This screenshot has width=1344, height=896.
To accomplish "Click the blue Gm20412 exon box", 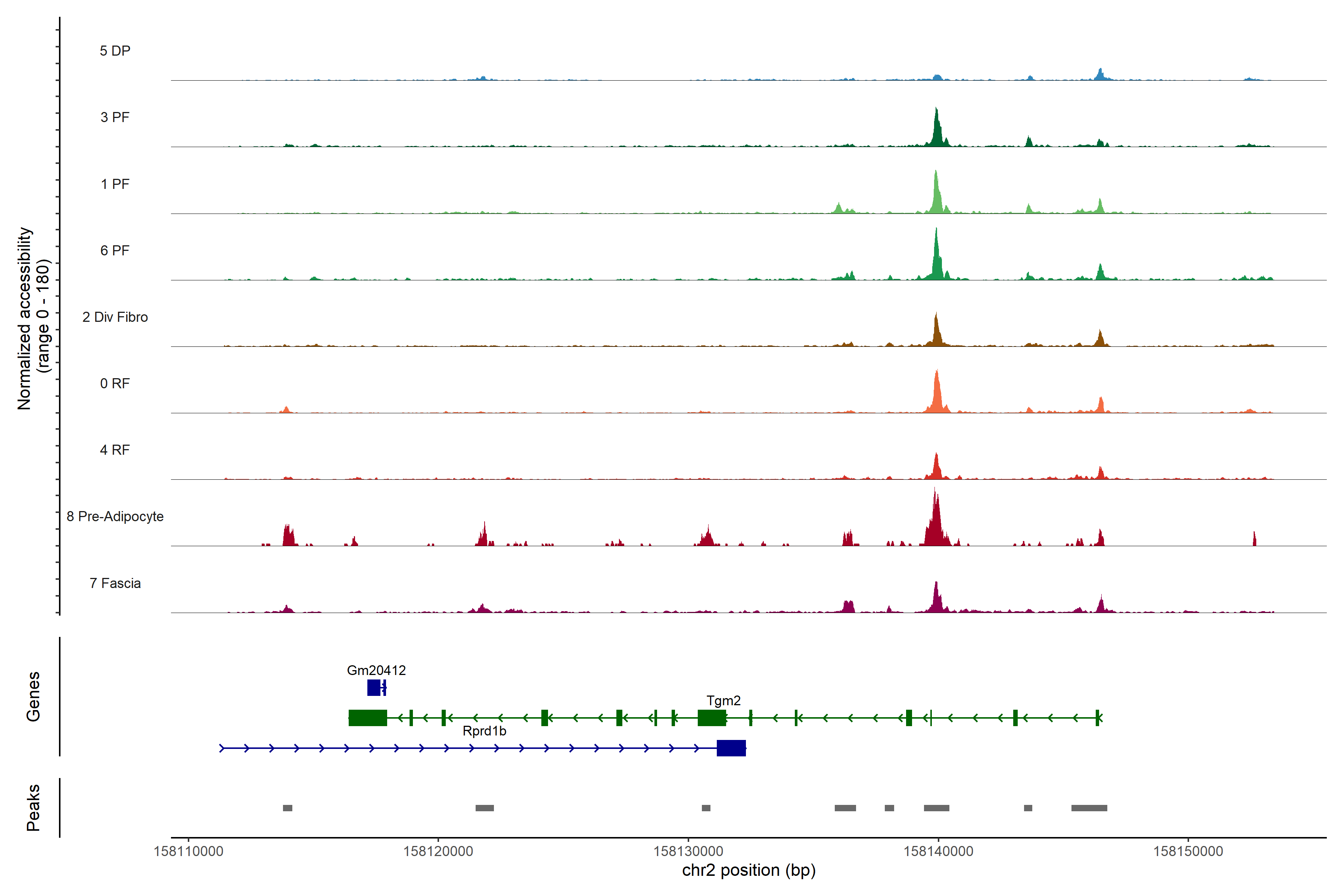I will pos(373,687).
